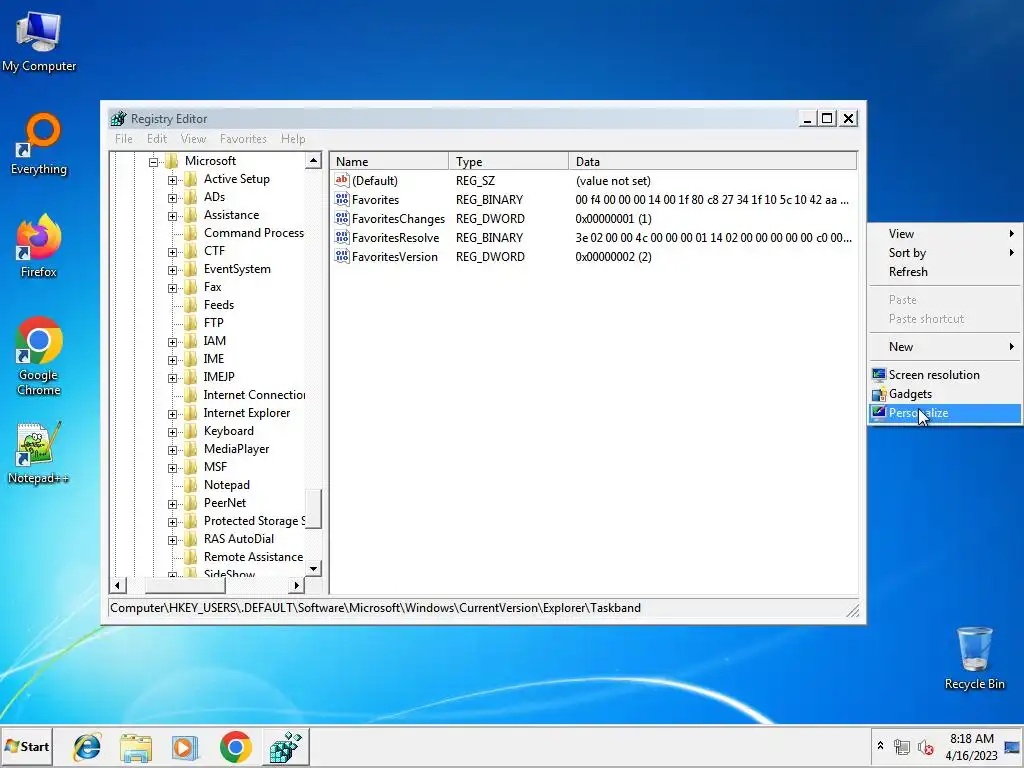Select the Keyboard registry key
The height and width of the screenshot is (768, 1024).
229,431
